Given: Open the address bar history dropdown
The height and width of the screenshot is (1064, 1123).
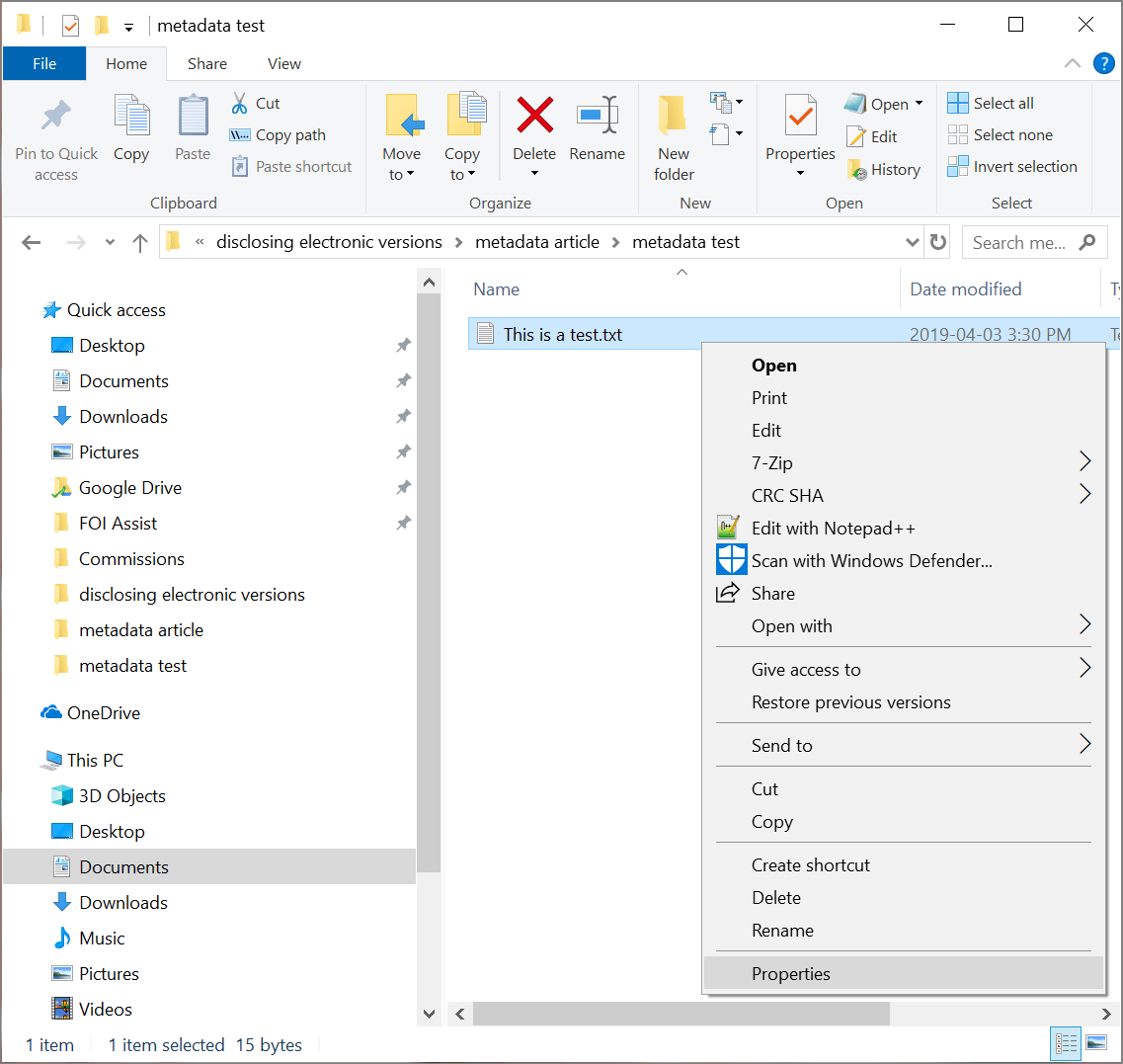Looking at the screenshot, I should tap(912, 242).
